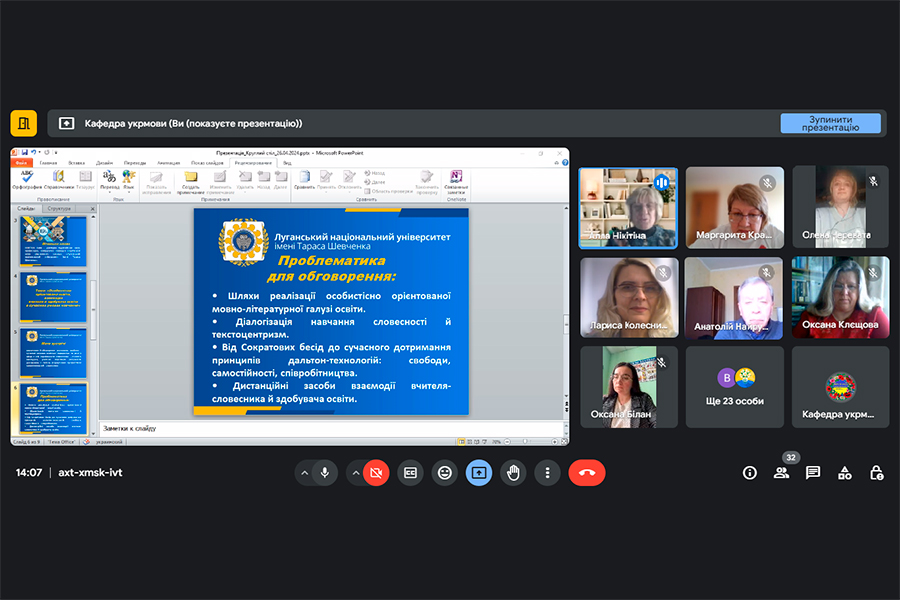900x600 pixels.
Task: Switch to 'Дизайн' ribbon tab
Action: pyautogui.click(x=104, y=163)
